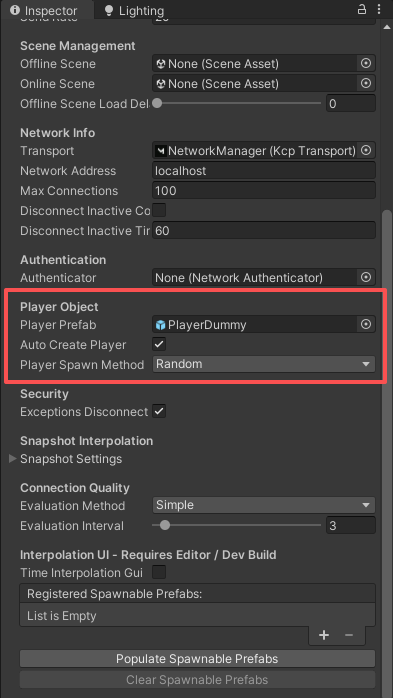Click Populate Spawnable Prefabs button
Viewport: 393px width, 698px height.
click(197, 659)
